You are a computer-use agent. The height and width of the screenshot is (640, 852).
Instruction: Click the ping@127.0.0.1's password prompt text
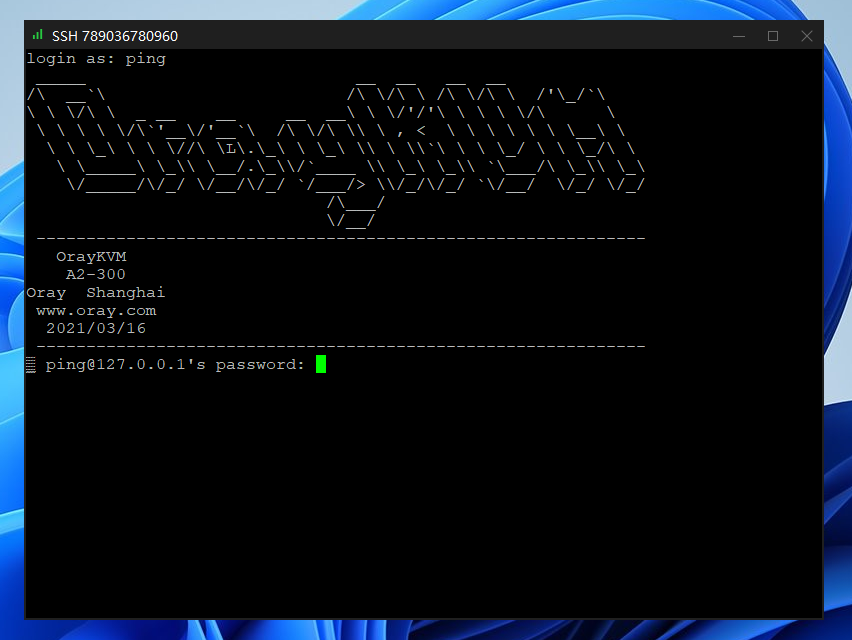click(x=175, y=365)
